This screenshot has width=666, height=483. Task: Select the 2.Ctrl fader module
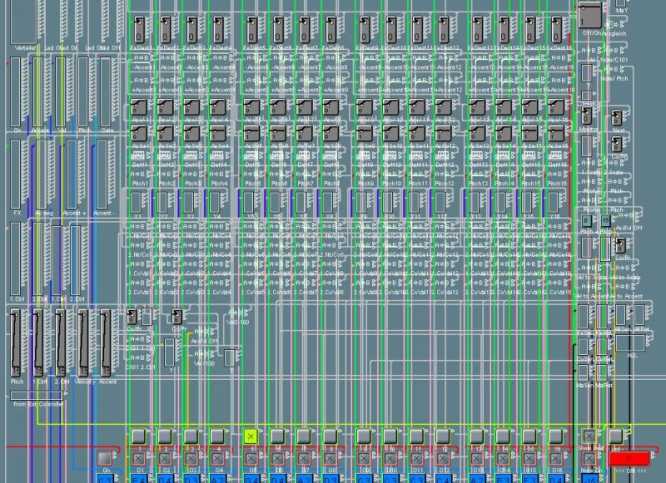pyautogui.click(x=61, y=343)
